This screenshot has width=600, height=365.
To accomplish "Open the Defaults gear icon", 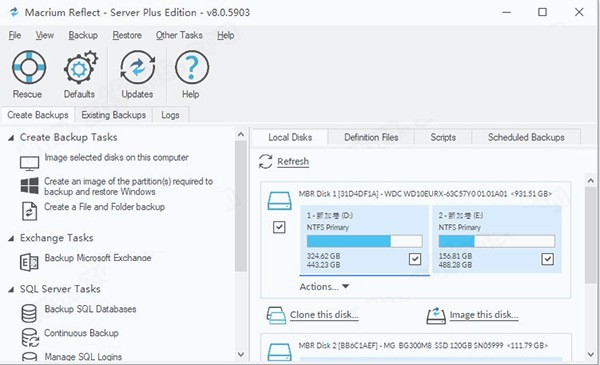I will (80, 67).
